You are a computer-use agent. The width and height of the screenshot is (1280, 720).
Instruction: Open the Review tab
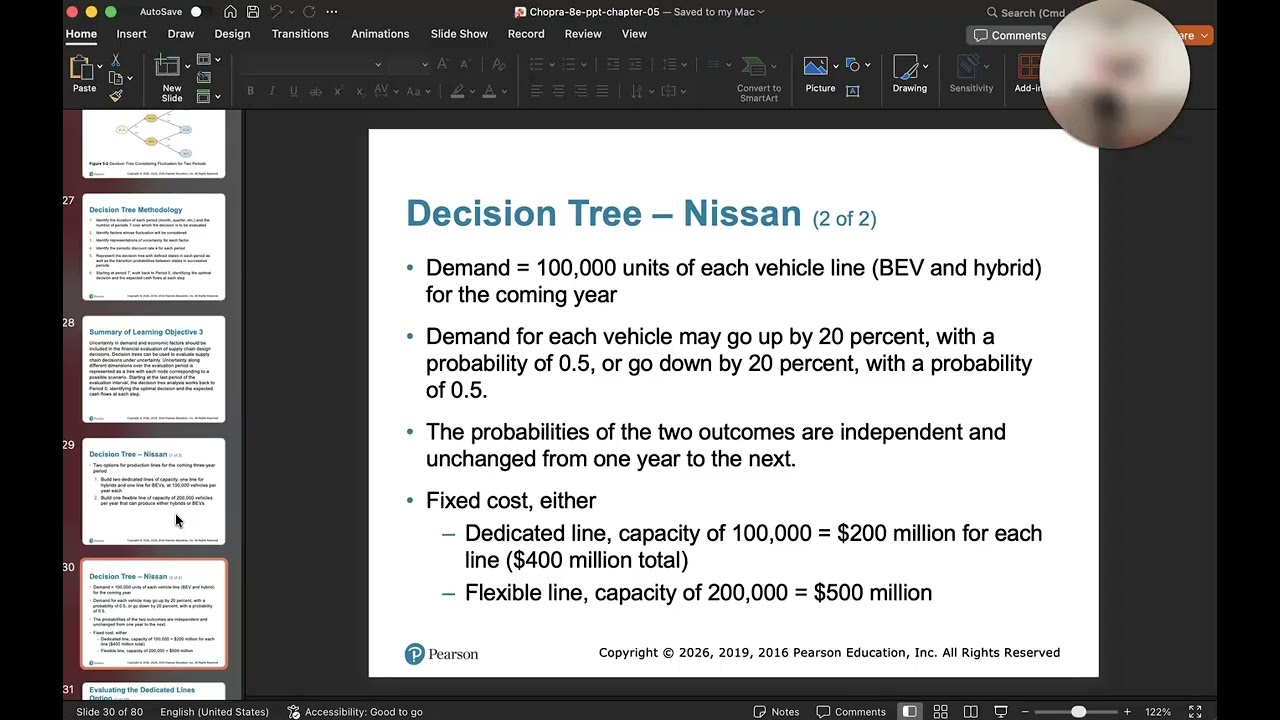583,34
